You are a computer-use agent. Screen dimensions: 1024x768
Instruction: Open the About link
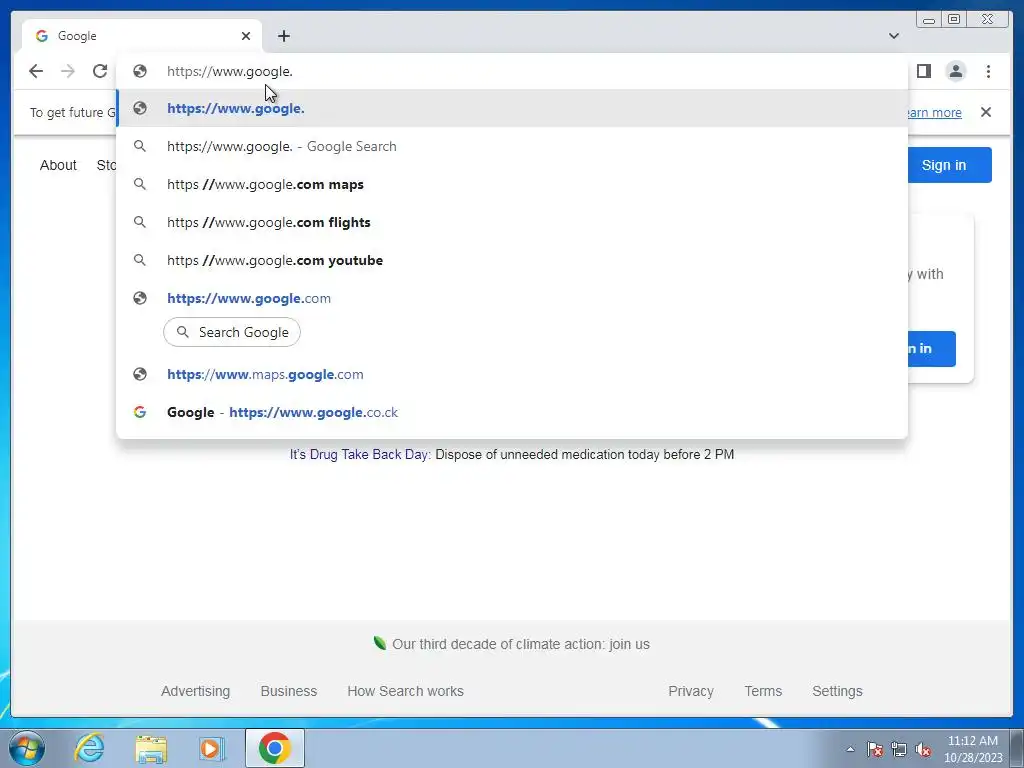(x=58, y=165)
